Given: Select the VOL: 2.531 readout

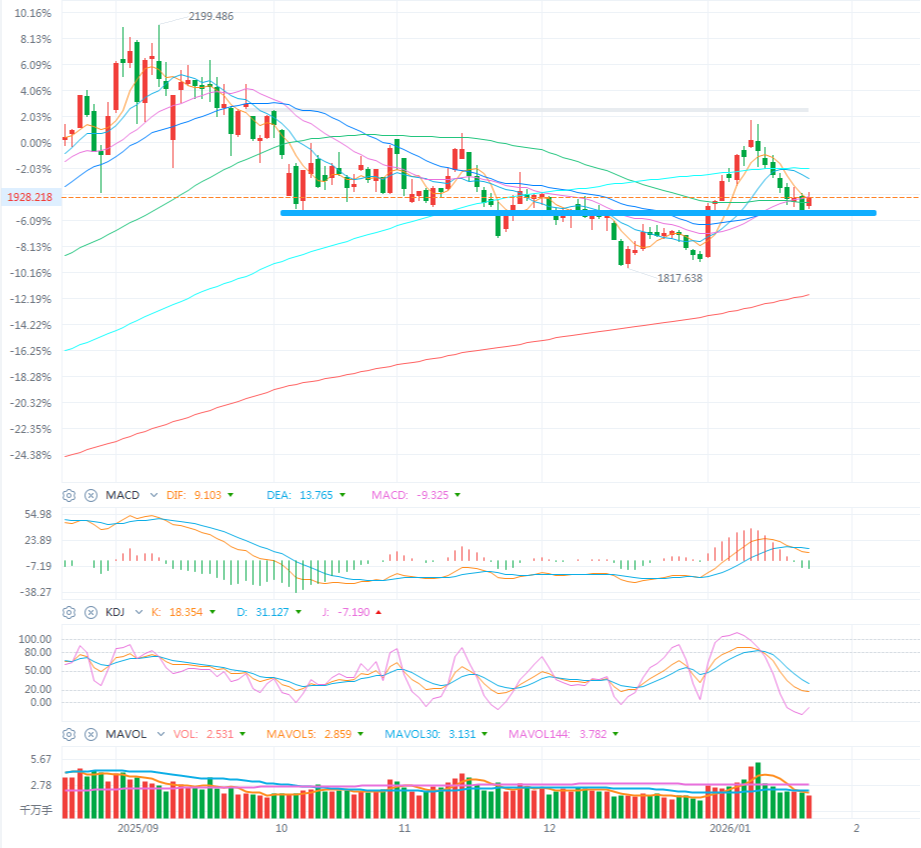Looking at the screenshot, I should pyautogui.click(x=203, y=734).
